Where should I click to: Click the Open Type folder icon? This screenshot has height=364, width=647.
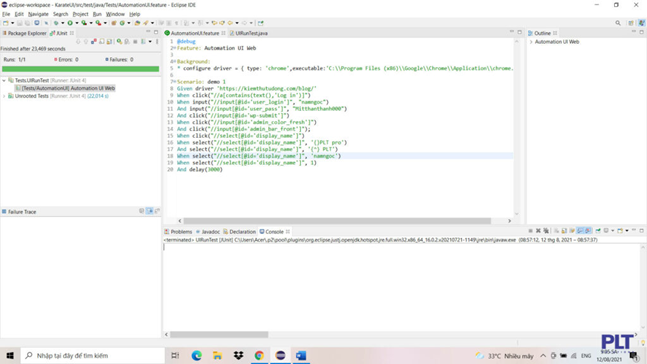point(137,23)
